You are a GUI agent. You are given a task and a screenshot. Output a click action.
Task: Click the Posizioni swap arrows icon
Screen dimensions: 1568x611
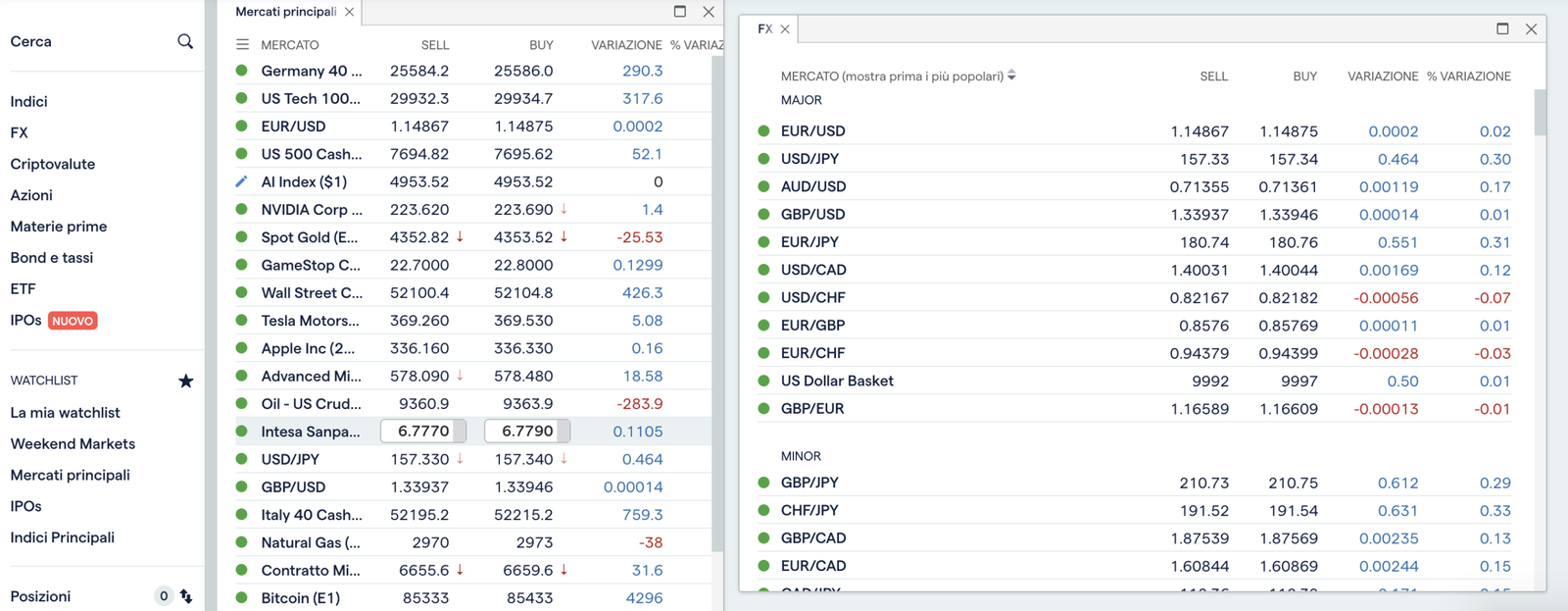click(x=186, y=596)
